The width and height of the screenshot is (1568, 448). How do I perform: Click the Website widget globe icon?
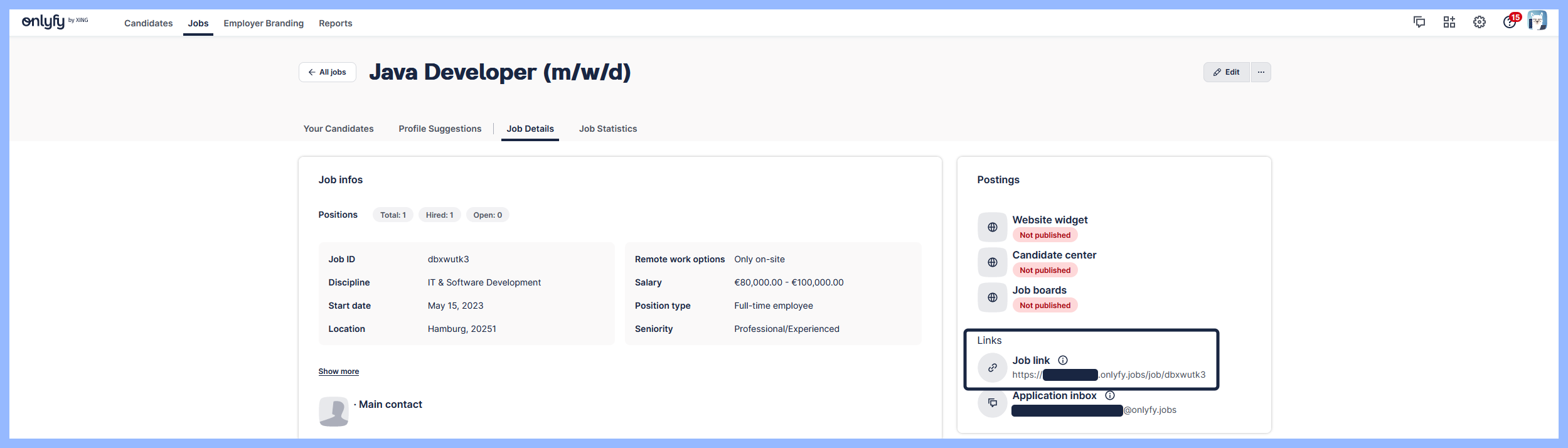click(992, 227)
